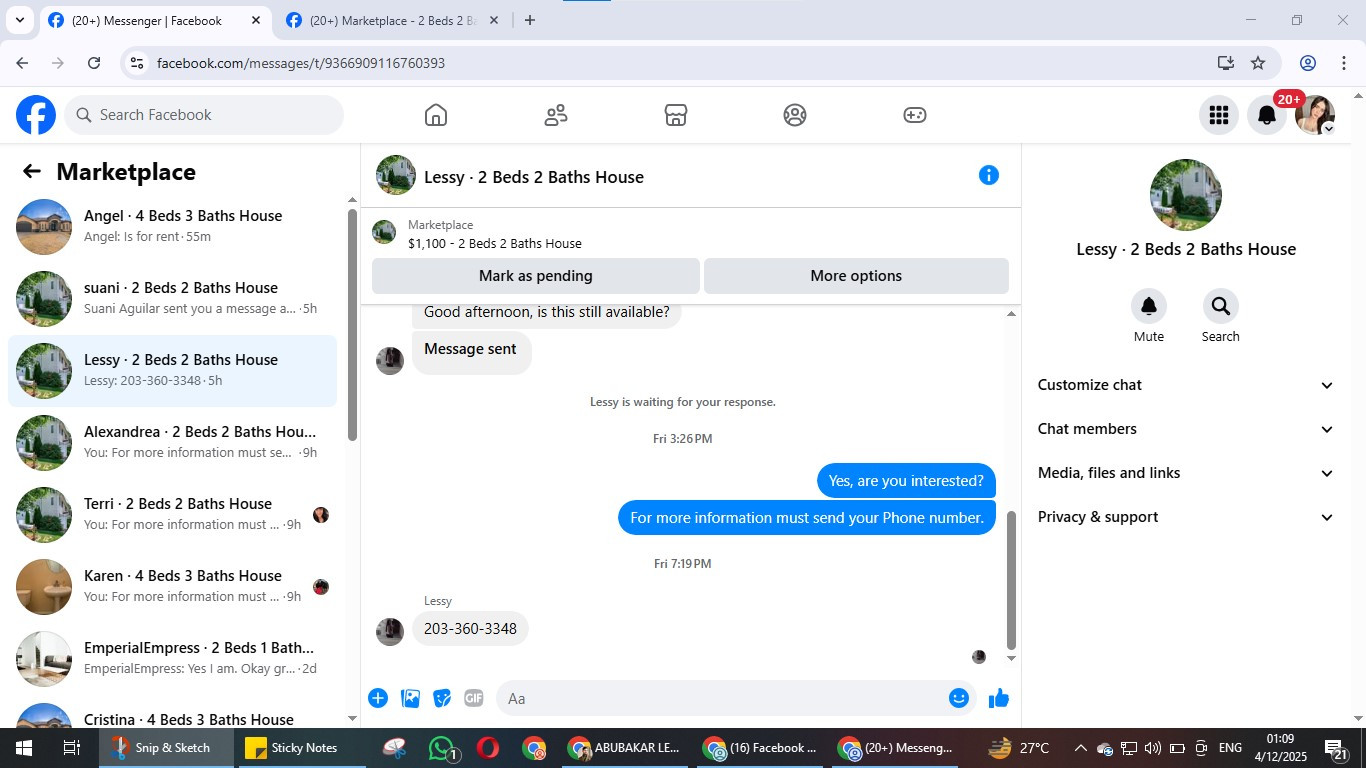The image size is (1366, 768).
Task: Click the Mark as pending button
Action: coord(536,276)
